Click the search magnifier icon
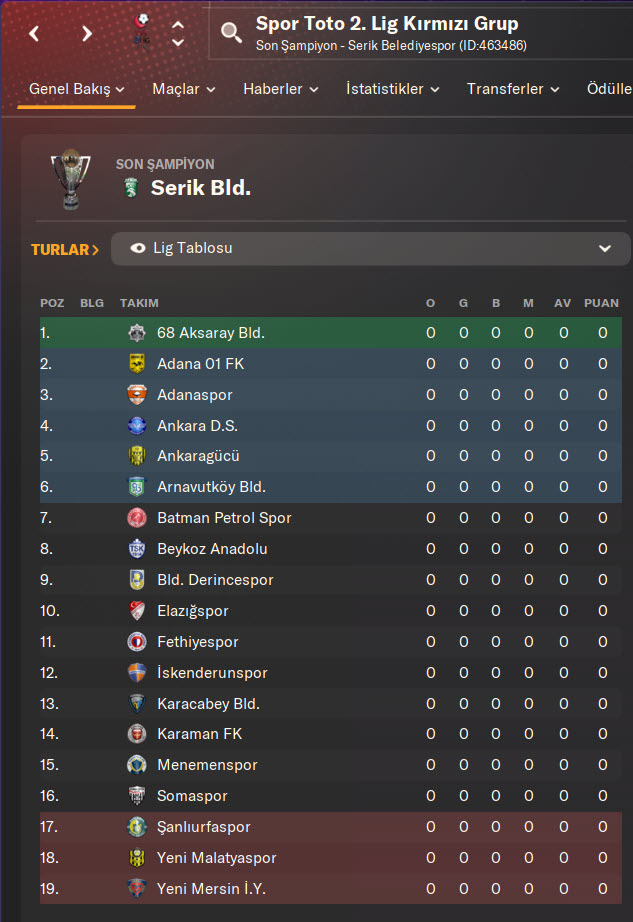Viewport: 633px width, 922px height. (231, 33)
